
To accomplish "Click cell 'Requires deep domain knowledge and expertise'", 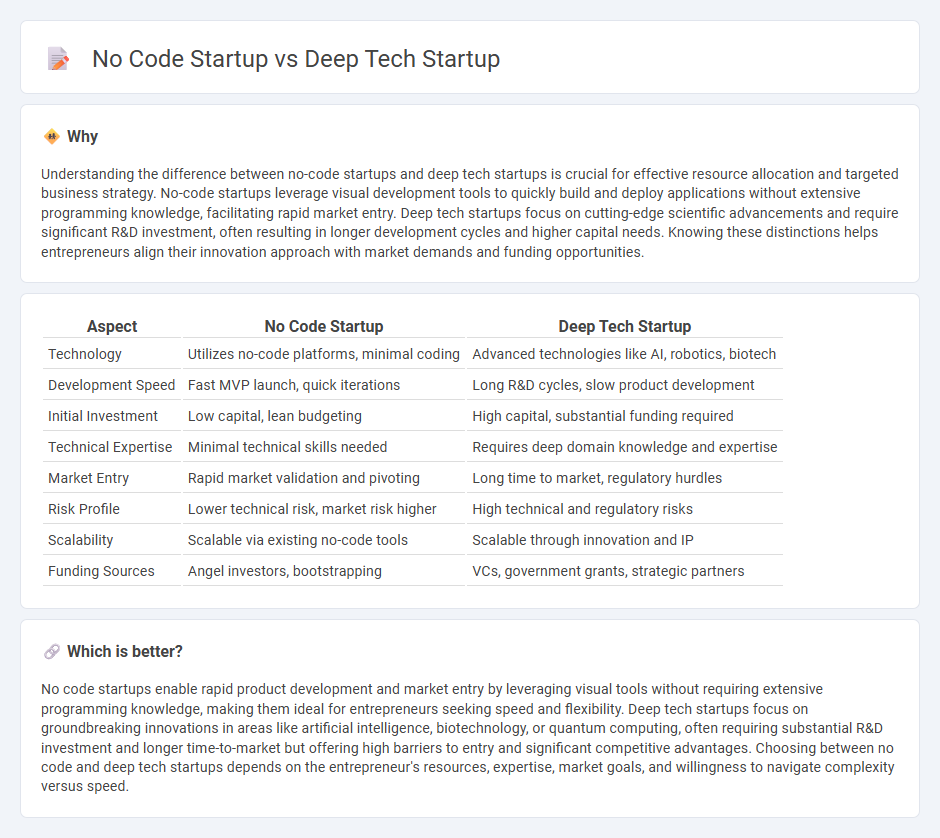I will pos(625,447).
